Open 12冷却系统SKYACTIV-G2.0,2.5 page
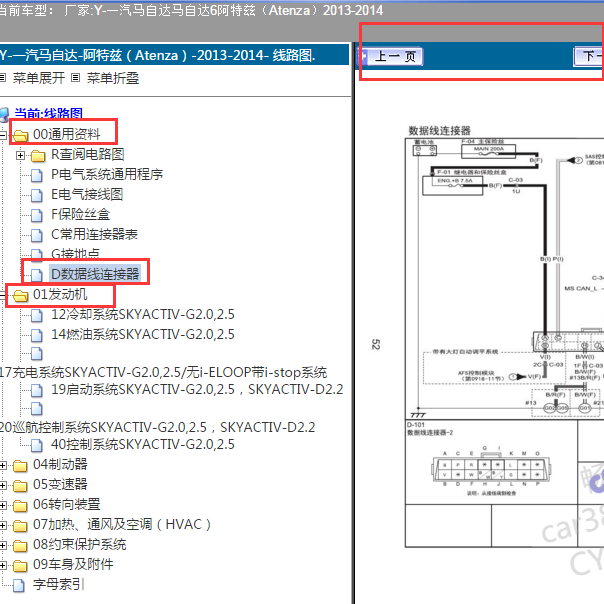This screenshot has width=604, height=604. [x=143, y=314]
